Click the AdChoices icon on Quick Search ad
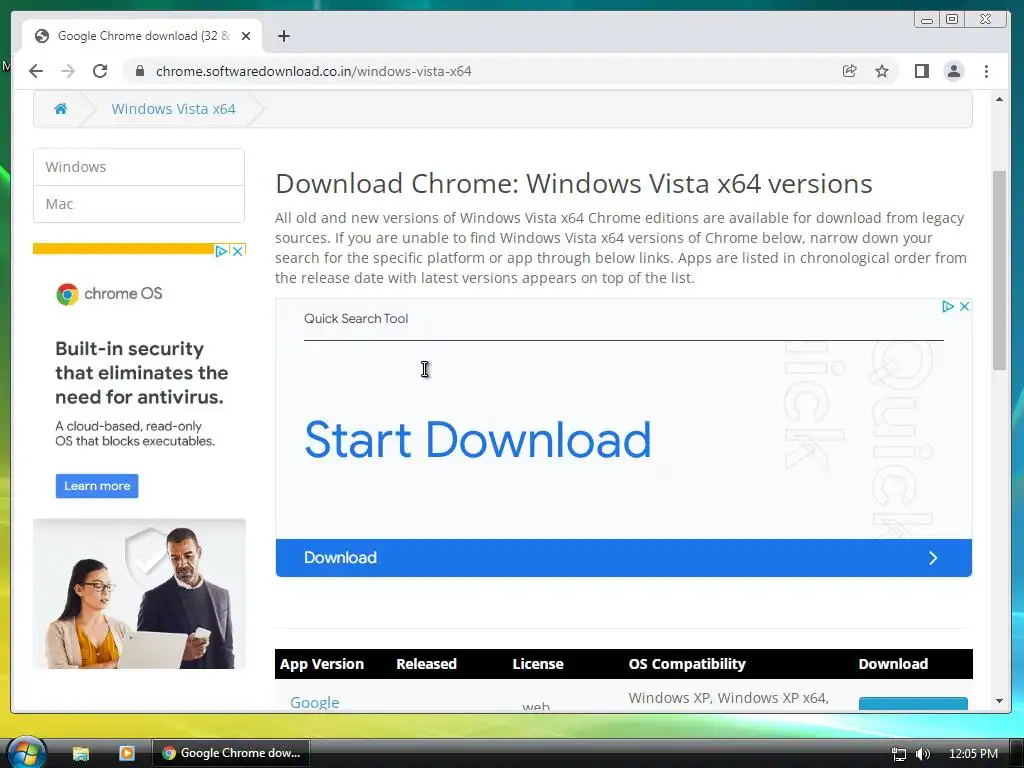This screenshot has height=768, width=1024. pos(948,306)
